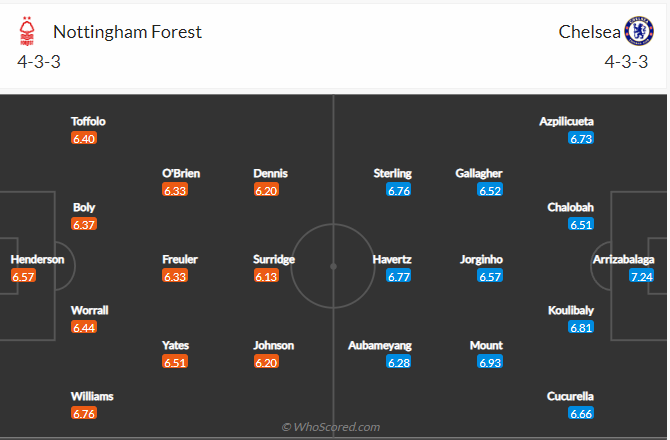This screenshot has height=440, width=670.
Task: Click Koulibaly's 6.81 rating badge
Action: (581, 327)
